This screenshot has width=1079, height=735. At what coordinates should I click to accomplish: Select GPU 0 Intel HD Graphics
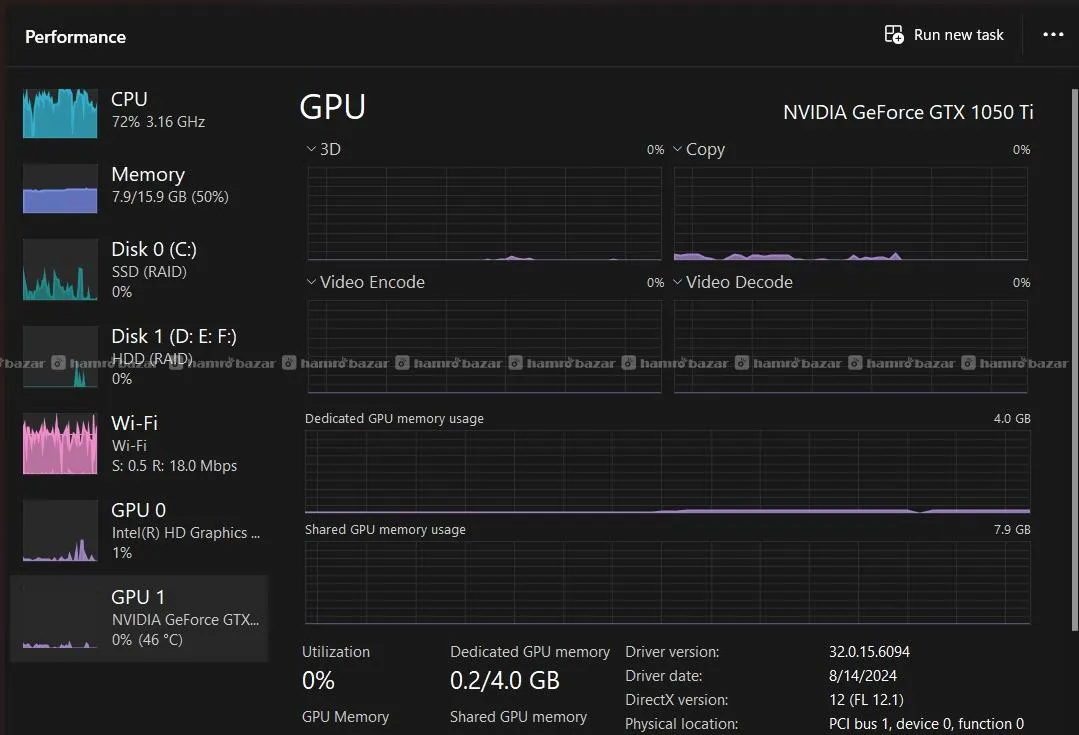coord(150,531)
